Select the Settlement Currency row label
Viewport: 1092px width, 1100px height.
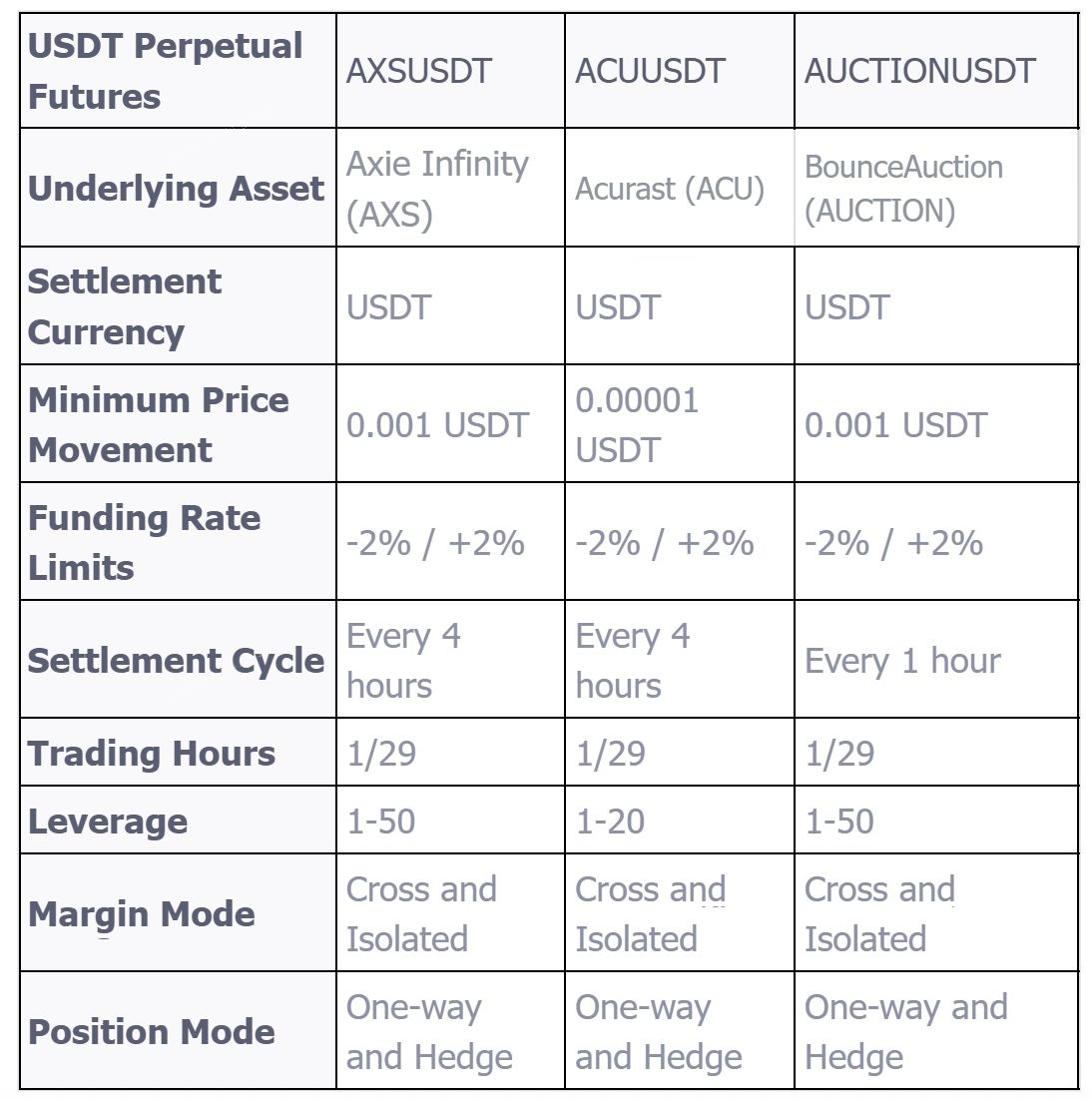pyautogui.click(x=125, y=306)
